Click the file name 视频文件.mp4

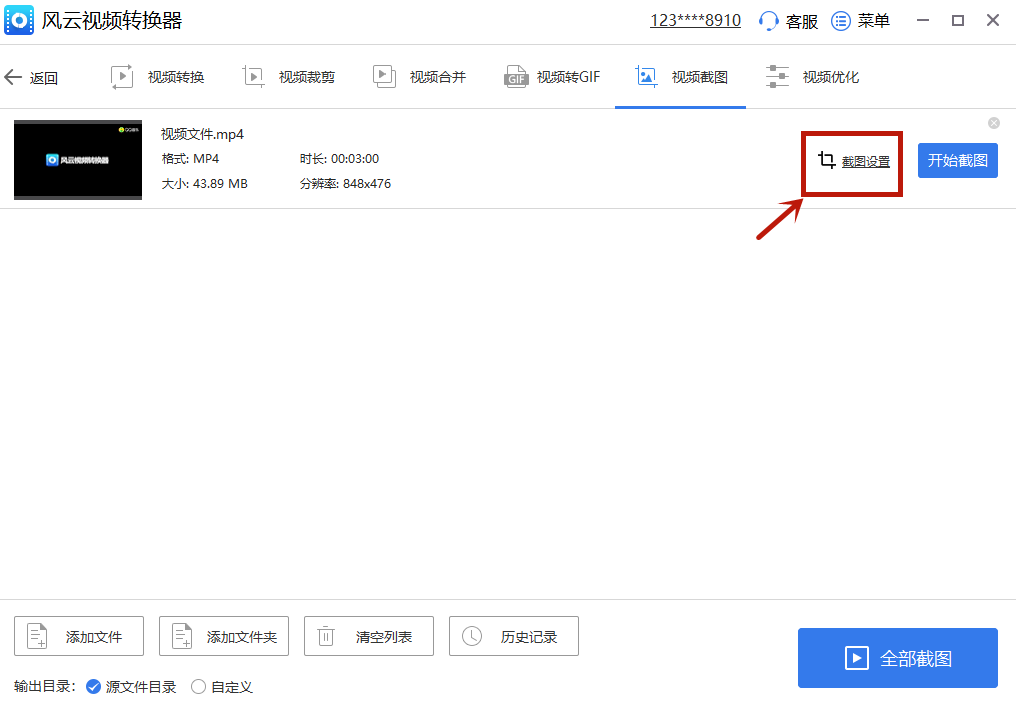coord(202,134)
